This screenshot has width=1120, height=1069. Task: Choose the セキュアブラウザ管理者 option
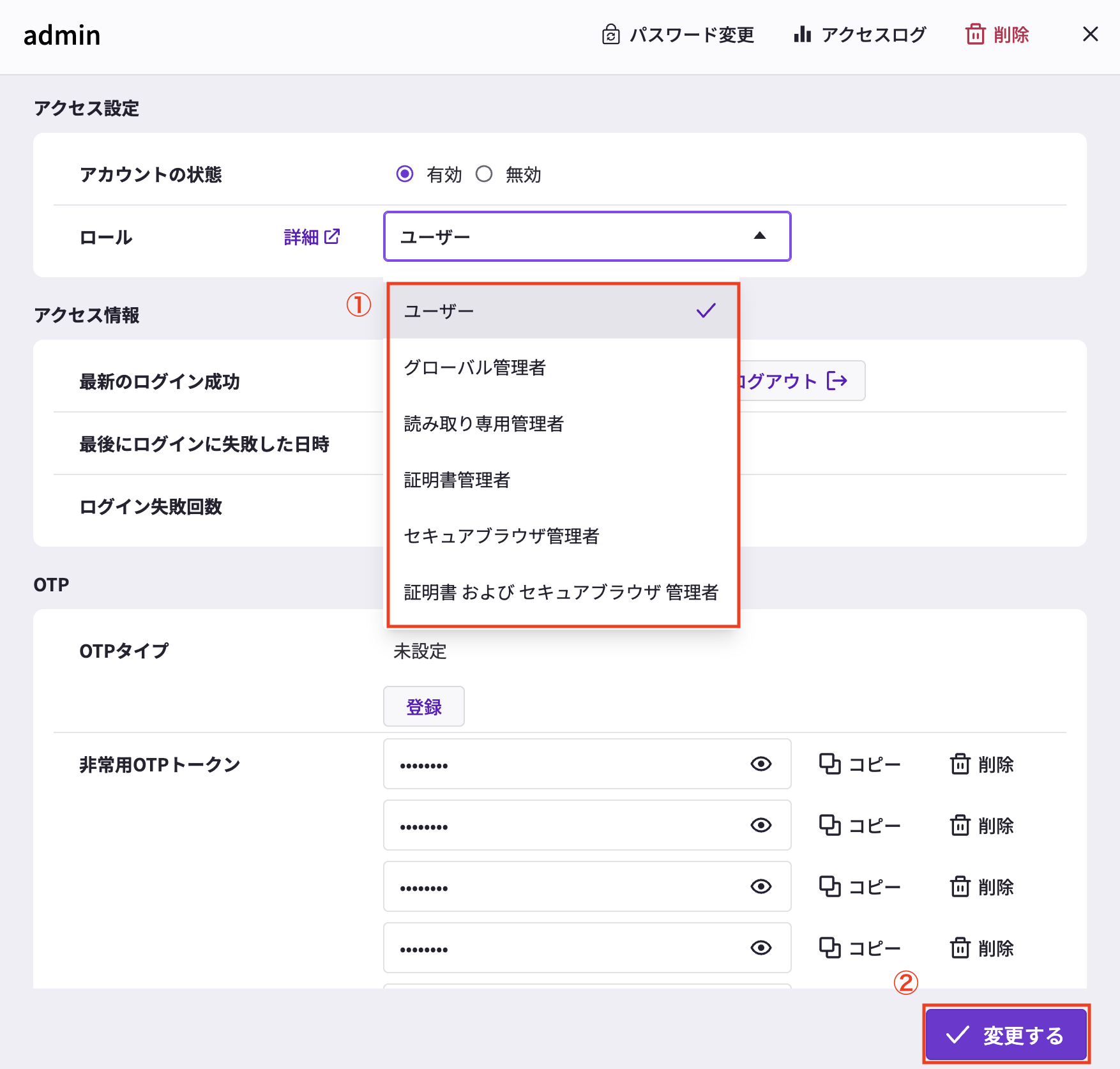(502, 536)
